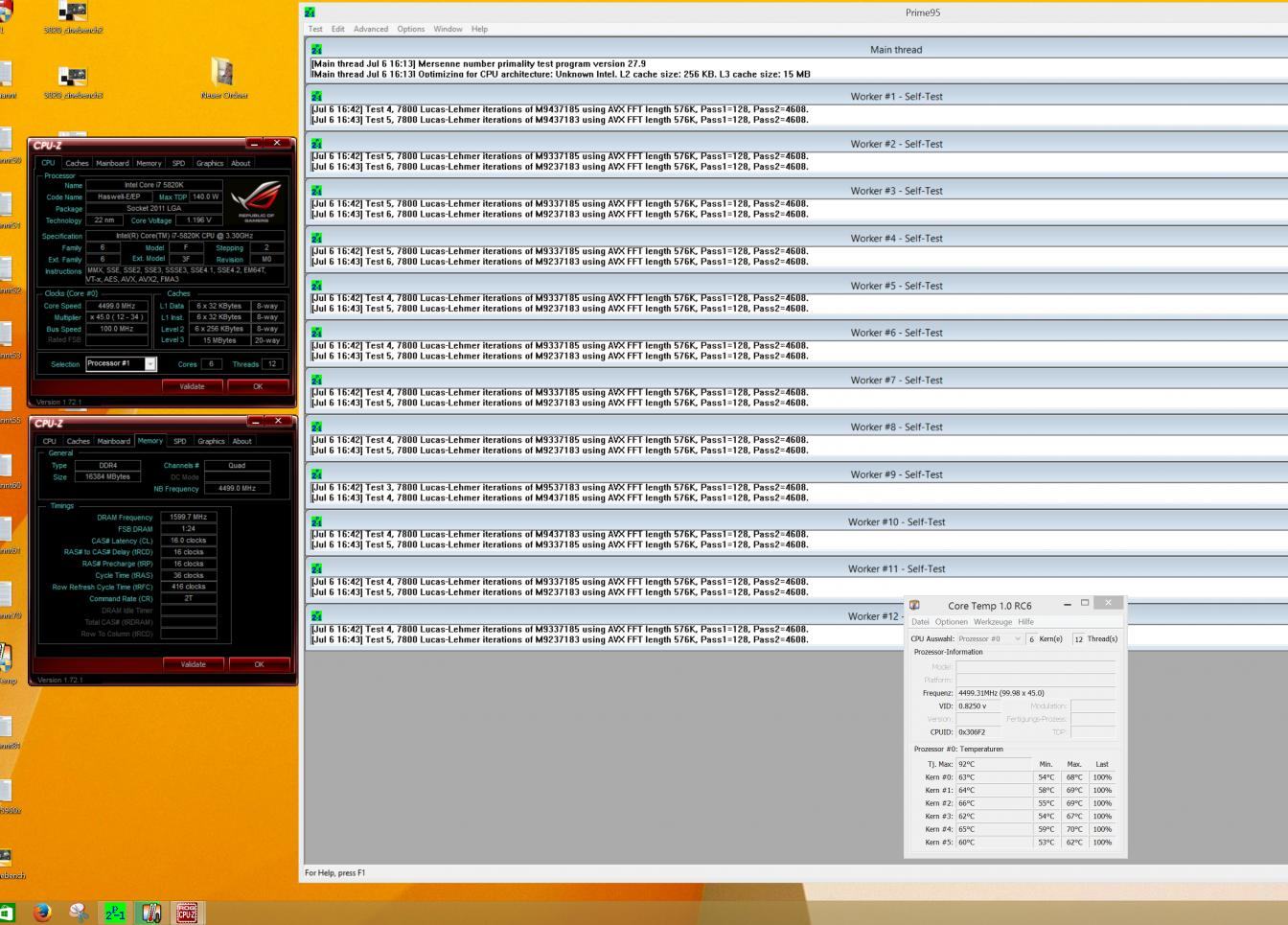Switch to CPU-Z via its taskbar icon
Viewport: 1288px width, 925px height.
tap(186, 913)
